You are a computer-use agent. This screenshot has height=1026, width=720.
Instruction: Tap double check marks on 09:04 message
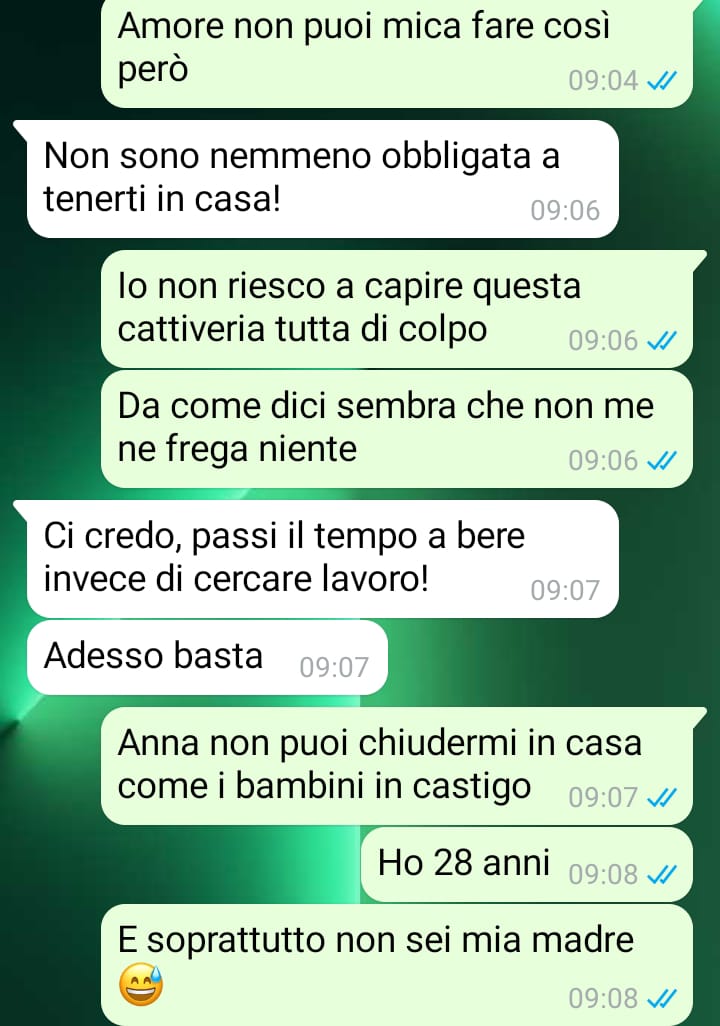click(661, 81)
